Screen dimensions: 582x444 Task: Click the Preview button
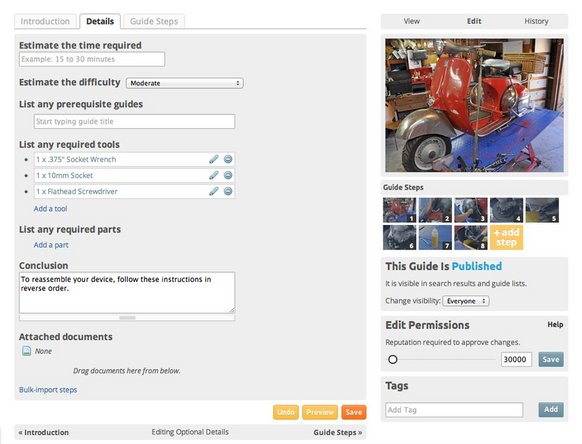point(320,412)
